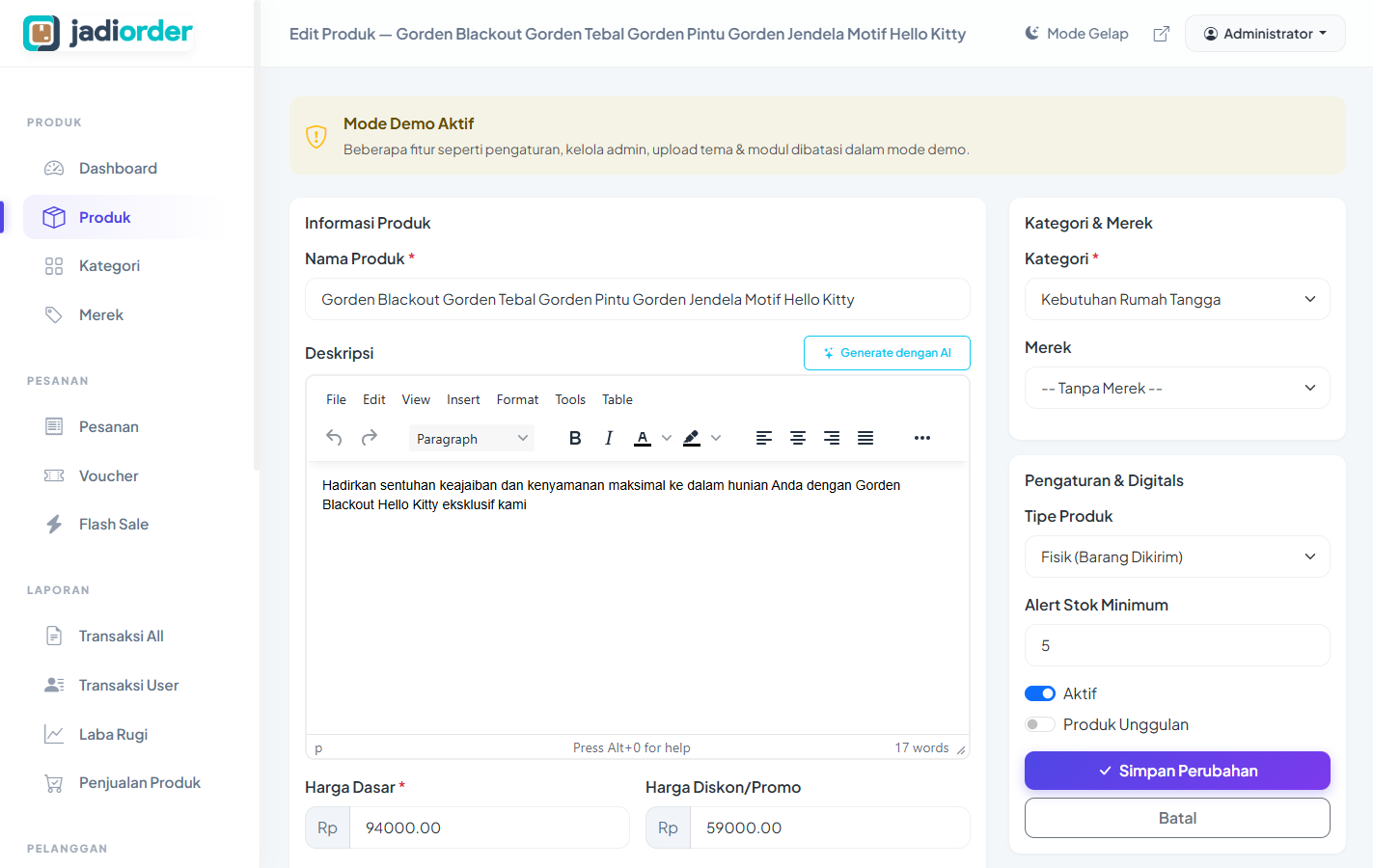The width and height of the screenshot is (1373, 868).
Task: Open the external link icon in header
Action: (1162, 34)
